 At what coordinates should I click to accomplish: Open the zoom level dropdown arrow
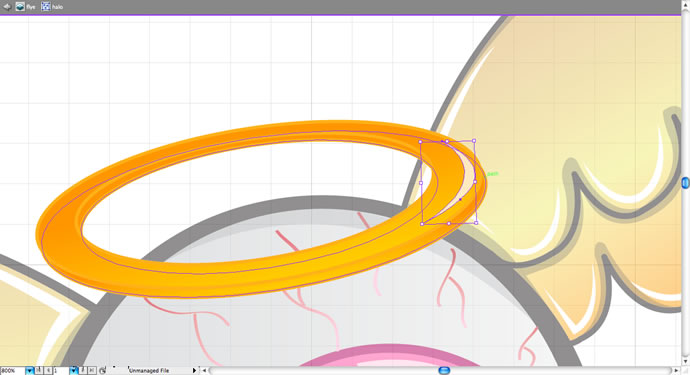(x=29, y=371)
